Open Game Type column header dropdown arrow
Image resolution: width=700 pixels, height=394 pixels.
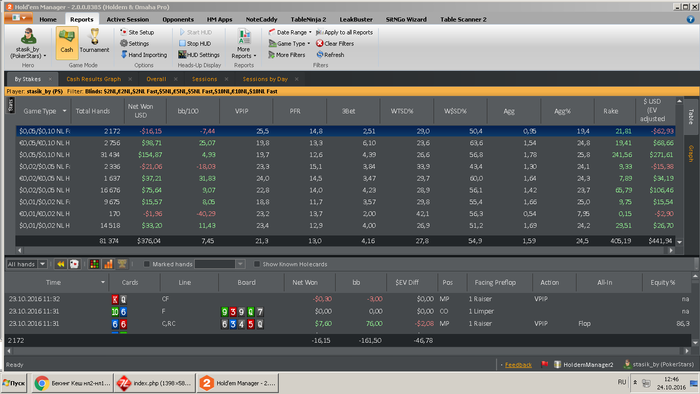click(64, 111)
